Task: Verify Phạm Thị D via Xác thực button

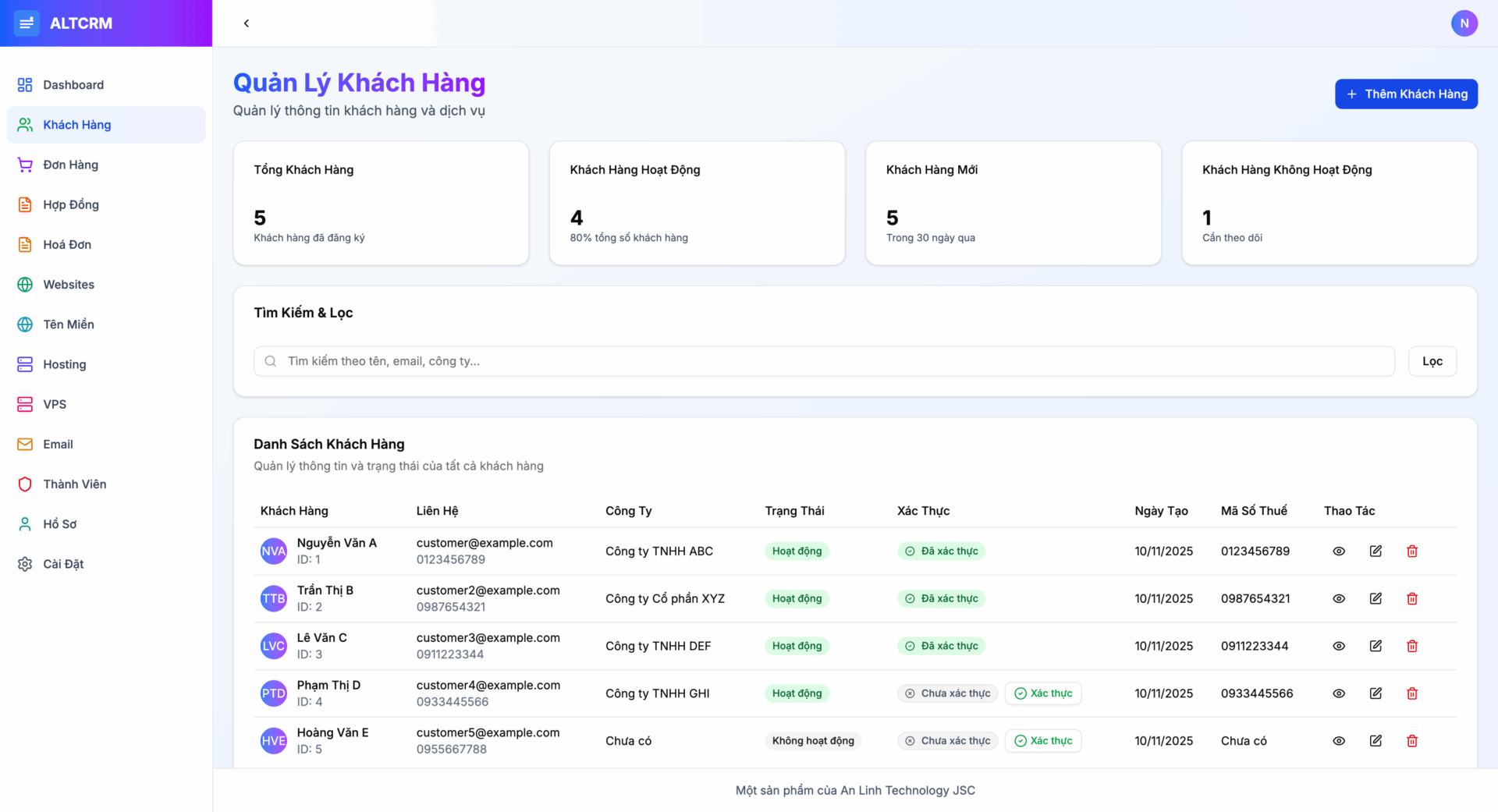Action: (1043, 693)
